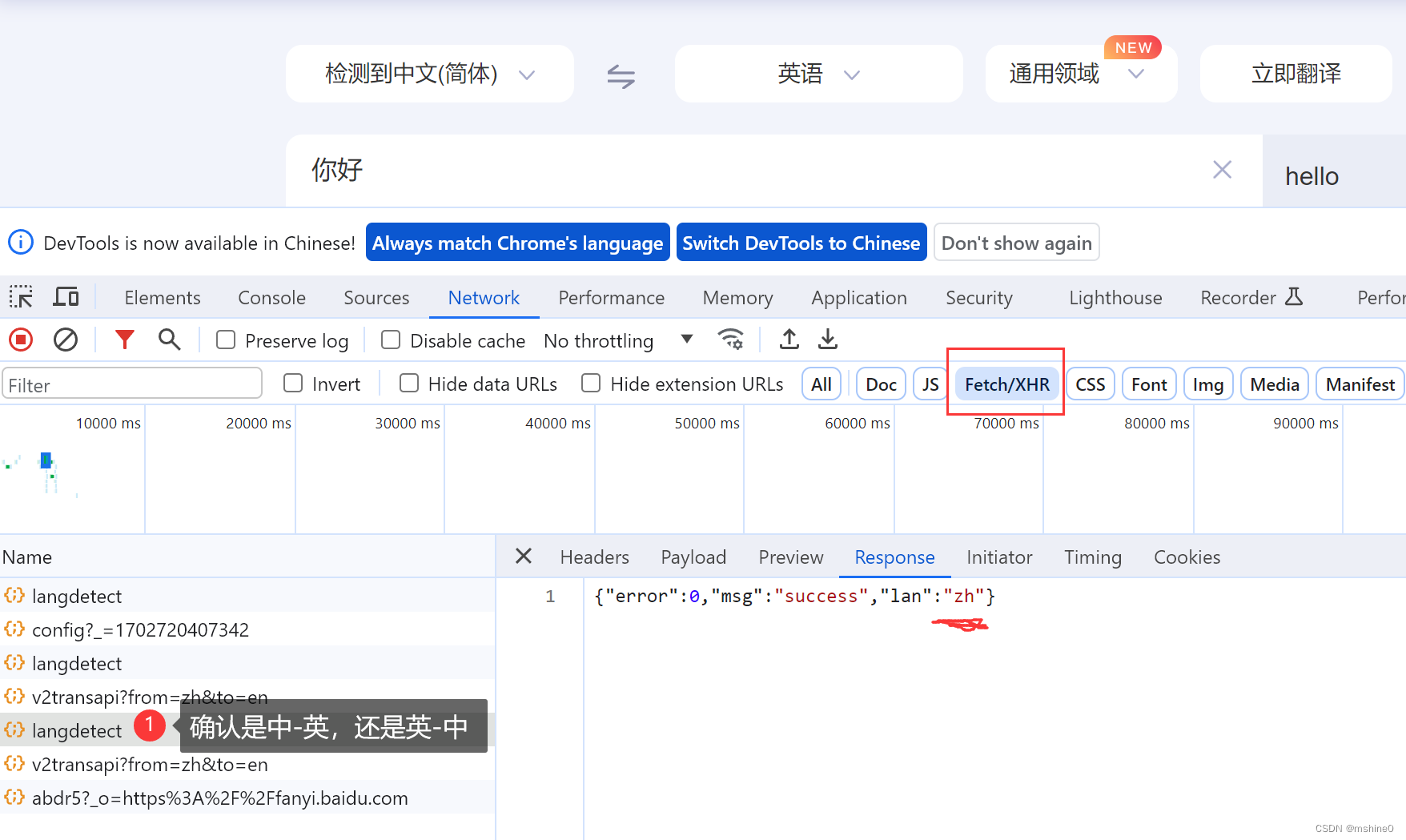Select the Fetch/XHR filter
This screenshot has height=840, width=1406.
point(1006,384)
